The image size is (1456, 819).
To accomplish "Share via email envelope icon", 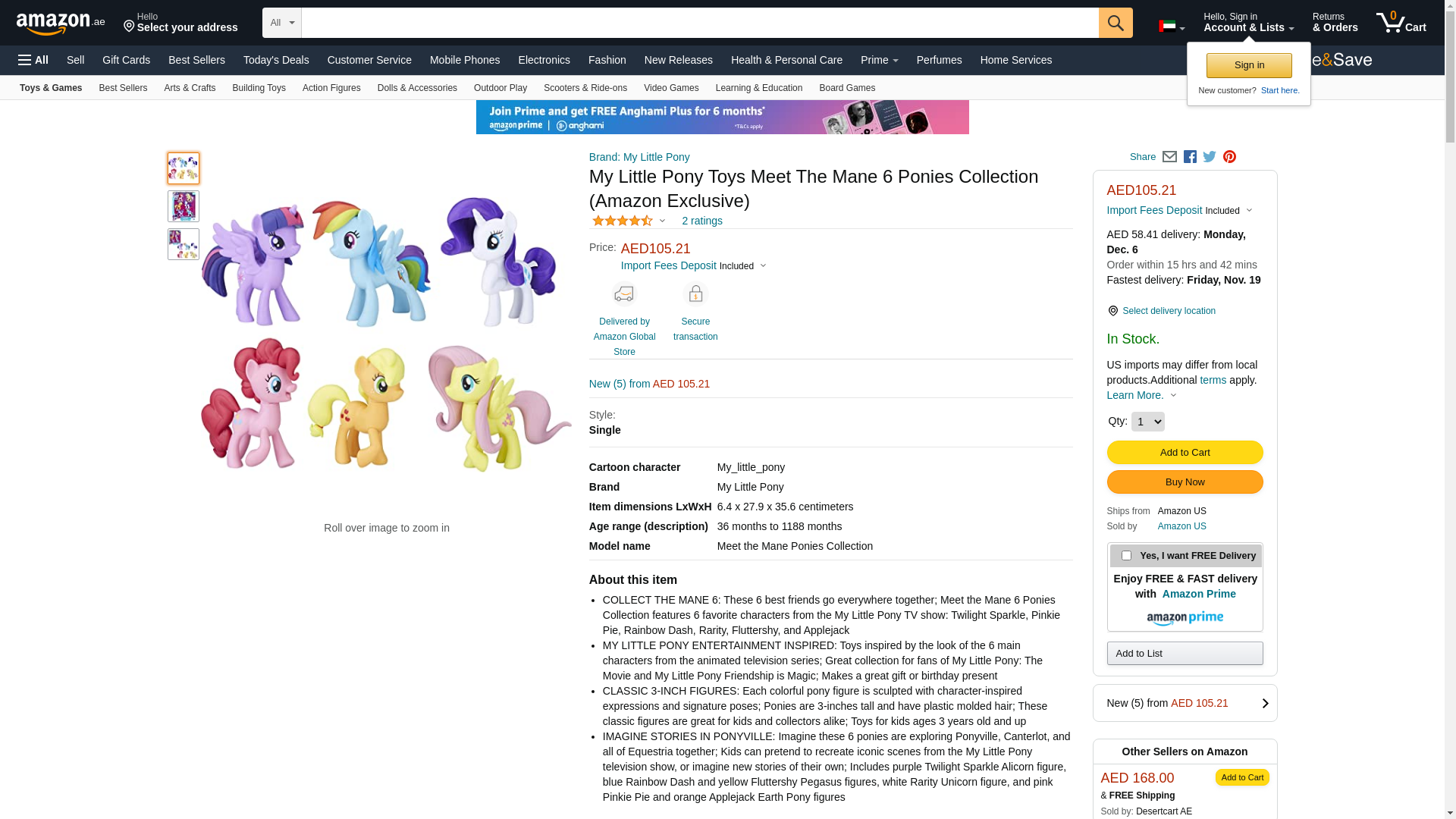I will pyautogui.click(x=1169, y=157).
